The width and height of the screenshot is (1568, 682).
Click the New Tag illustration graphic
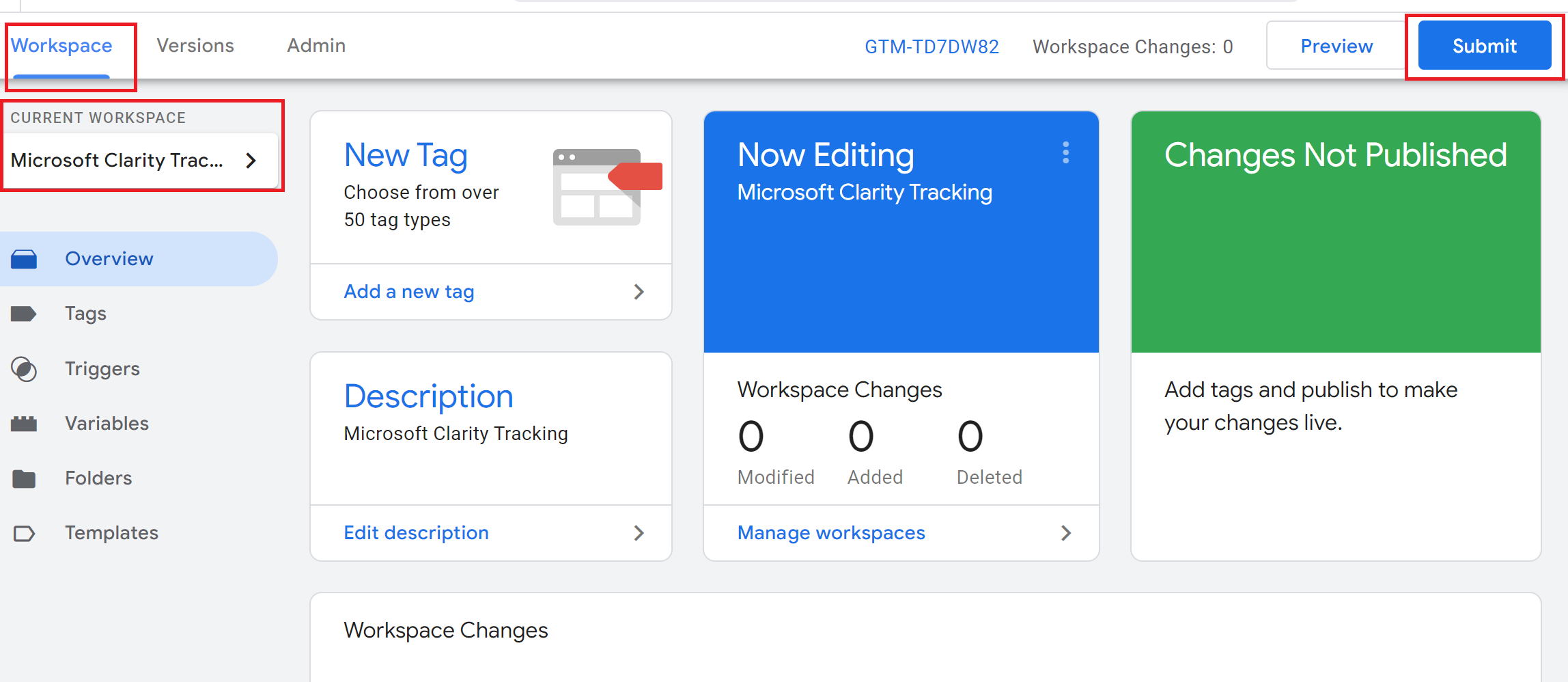point(607,187)
